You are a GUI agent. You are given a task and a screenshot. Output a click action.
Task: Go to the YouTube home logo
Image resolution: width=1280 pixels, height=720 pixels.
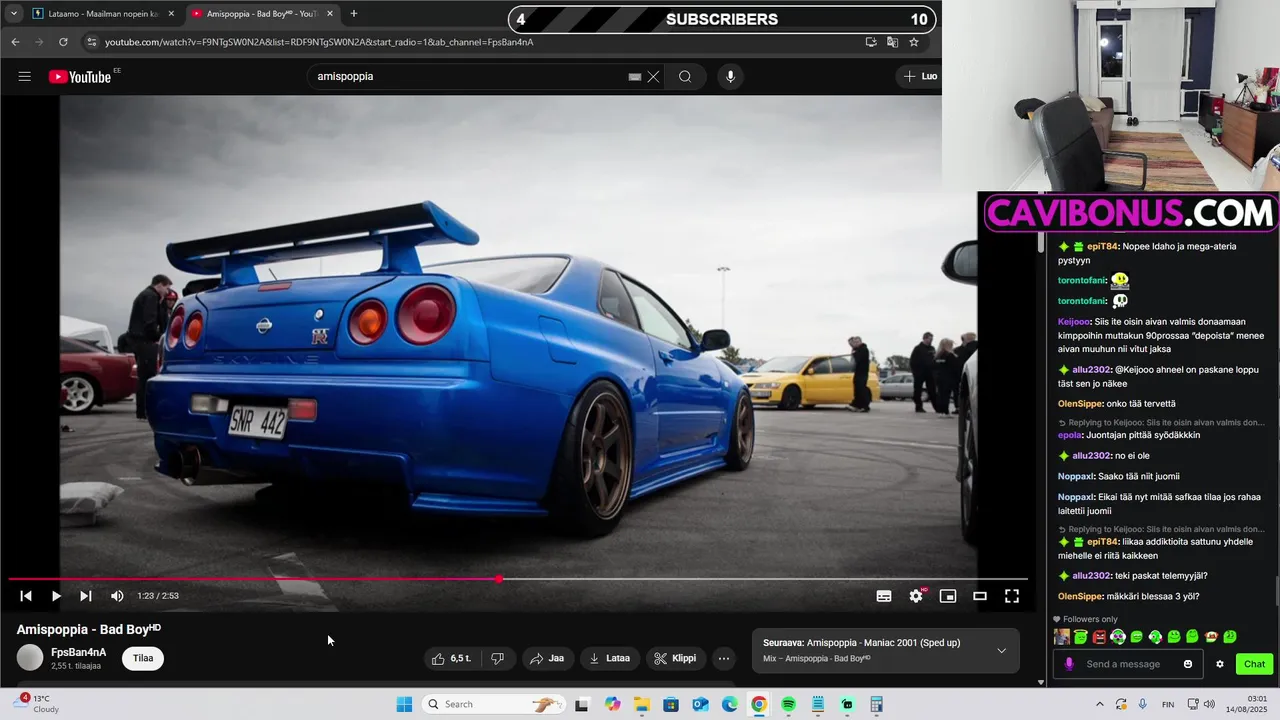[x=80, y=76]
